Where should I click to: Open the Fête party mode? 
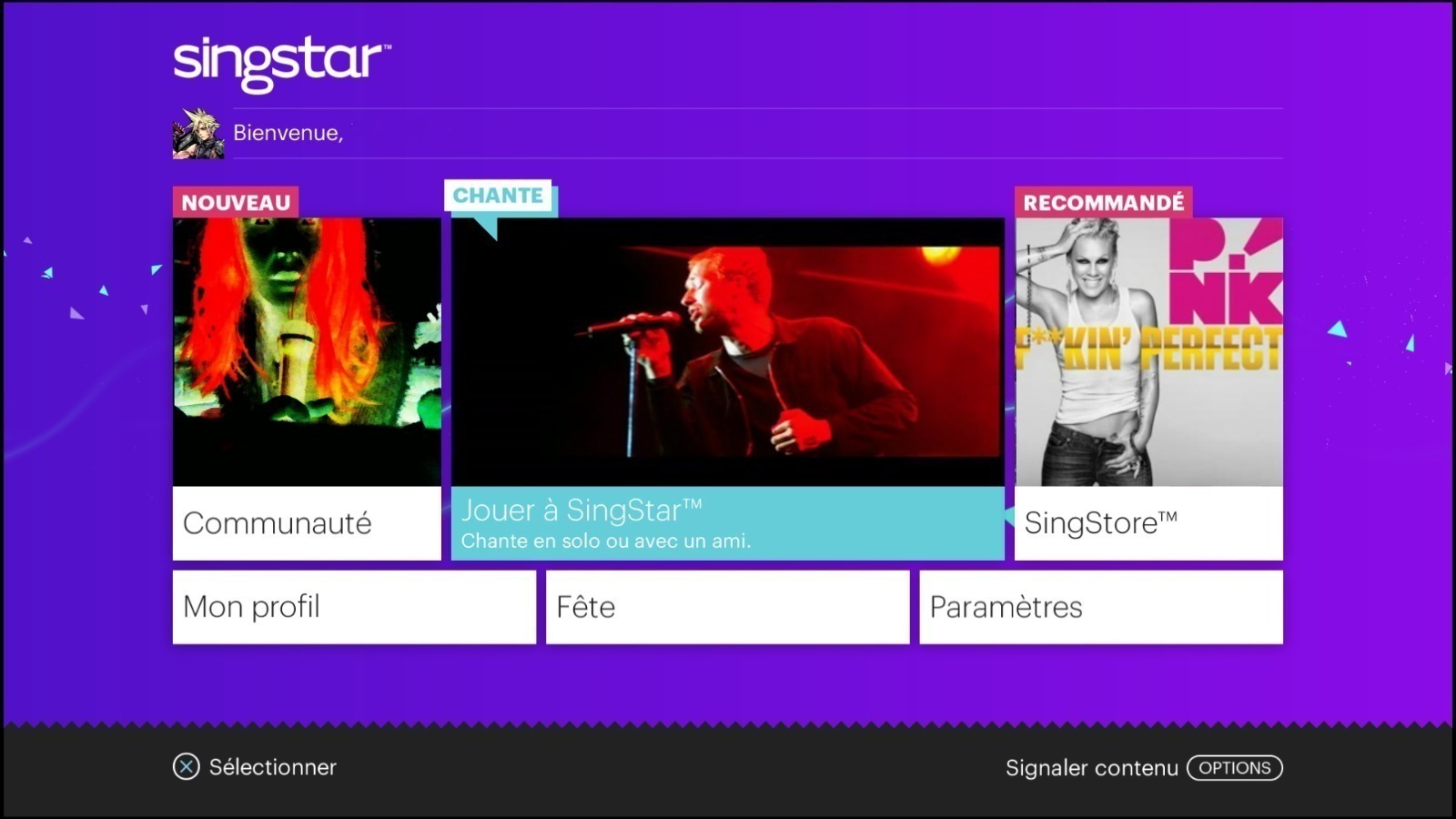coord(728,607)
